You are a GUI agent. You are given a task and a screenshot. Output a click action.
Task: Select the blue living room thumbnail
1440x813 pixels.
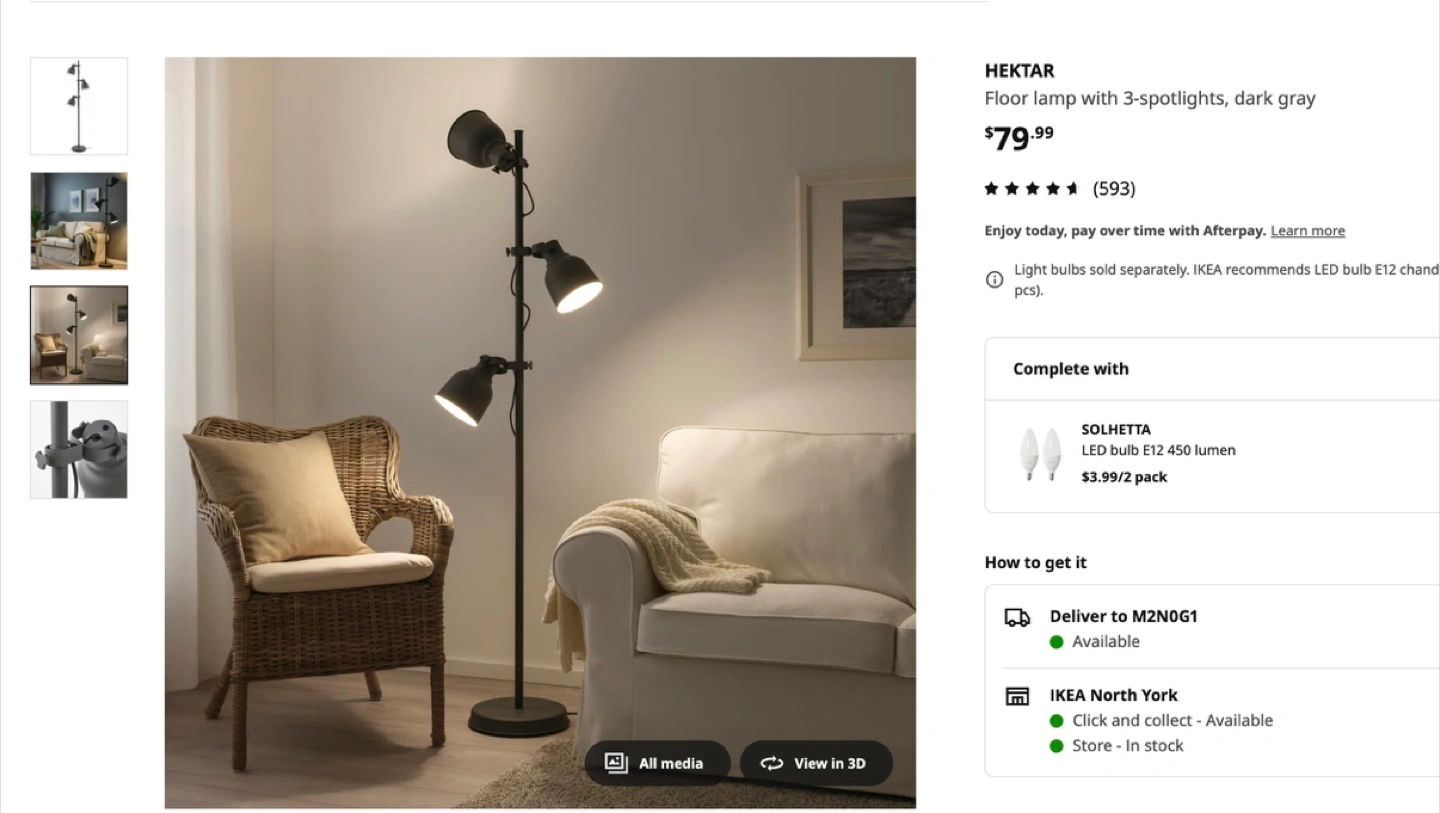[x=79, y=221]
